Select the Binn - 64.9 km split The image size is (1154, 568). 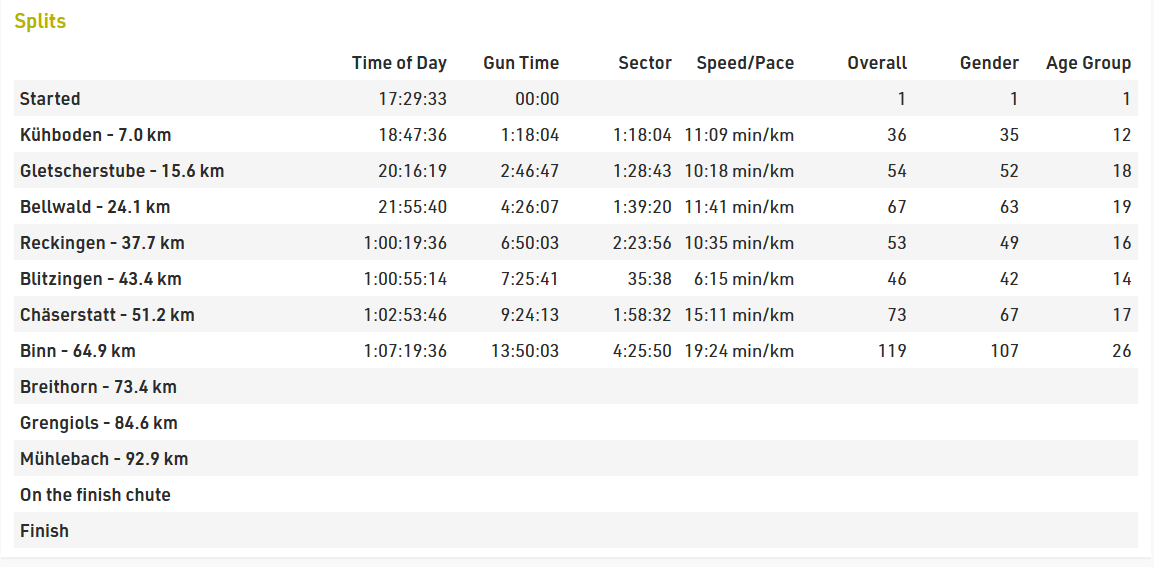pos(576,351)
